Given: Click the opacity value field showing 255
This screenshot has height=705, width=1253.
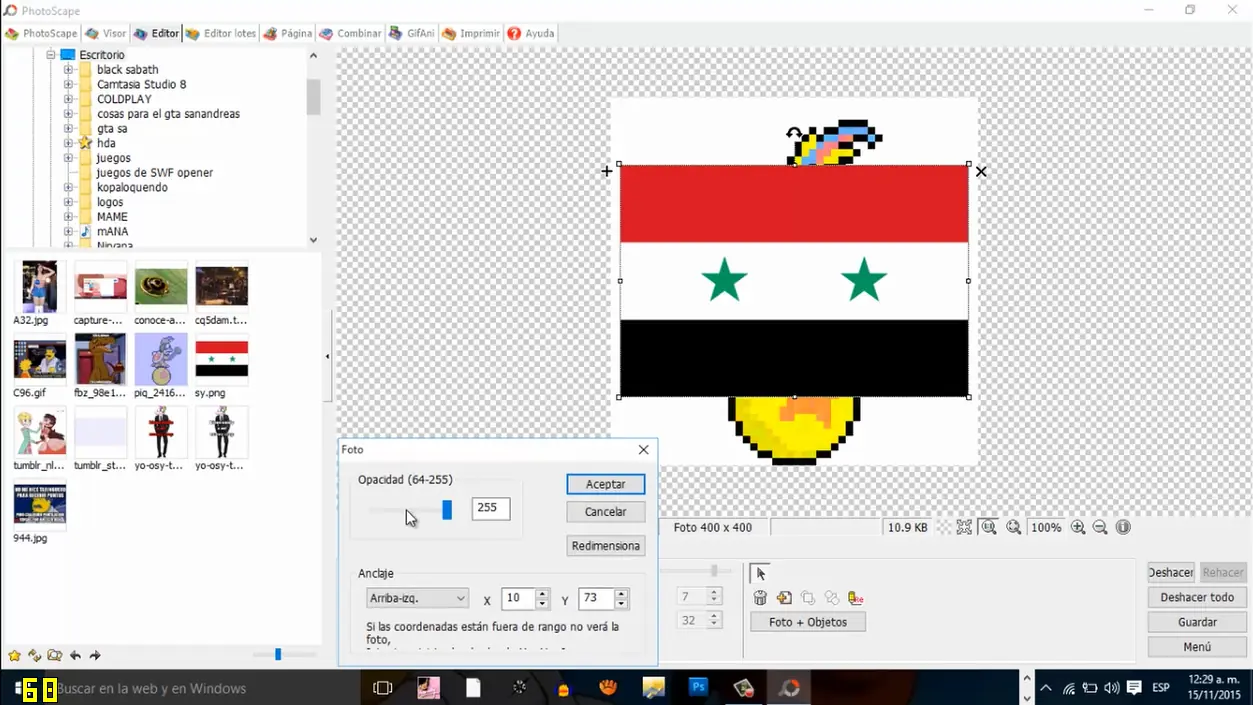Looking at the screenshot, I should coord(490,508).
